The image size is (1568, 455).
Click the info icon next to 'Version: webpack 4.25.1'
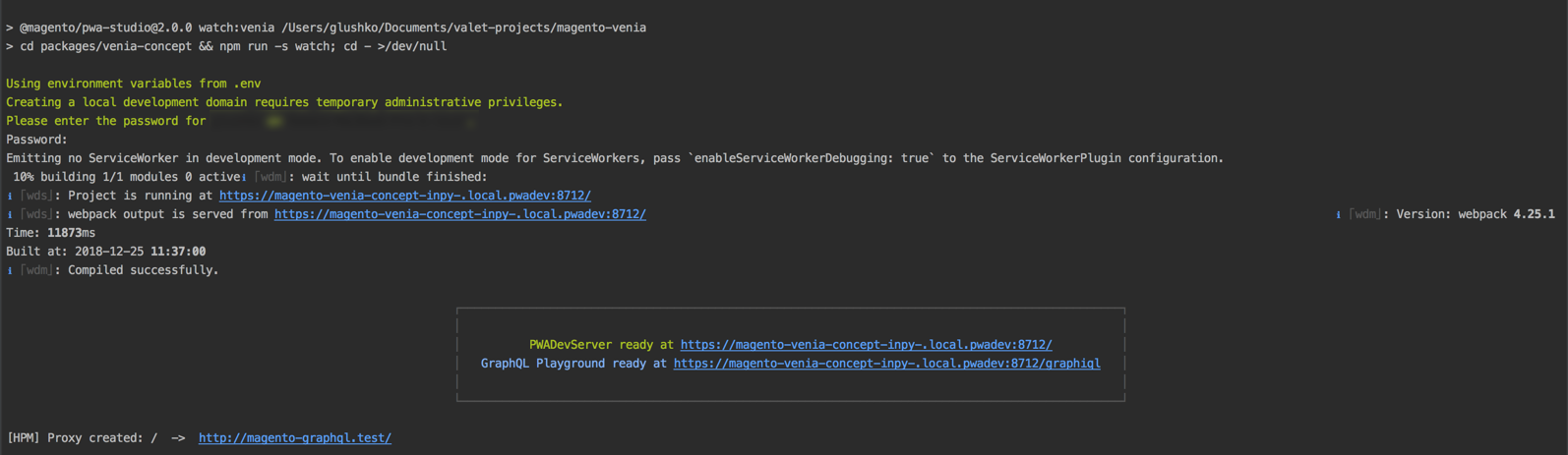click(x=1338, y=214)
